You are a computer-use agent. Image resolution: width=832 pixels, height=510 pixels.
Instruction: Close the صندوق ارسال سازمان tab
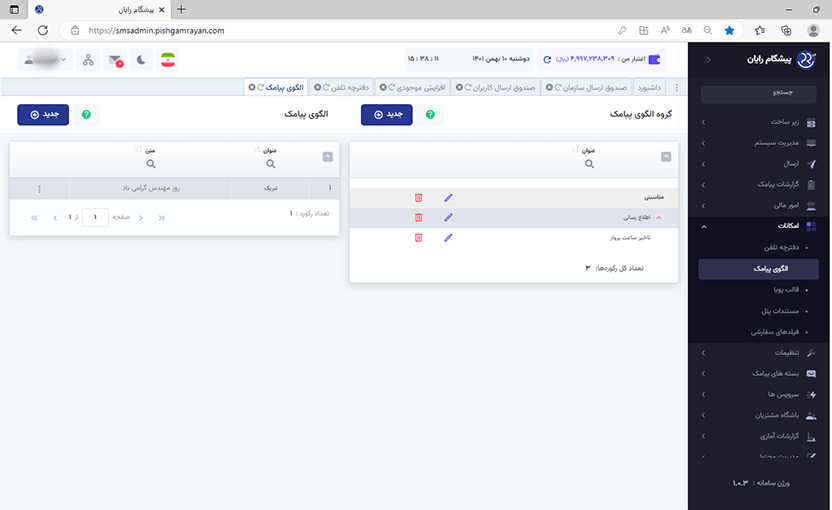[x=549, y=88]
